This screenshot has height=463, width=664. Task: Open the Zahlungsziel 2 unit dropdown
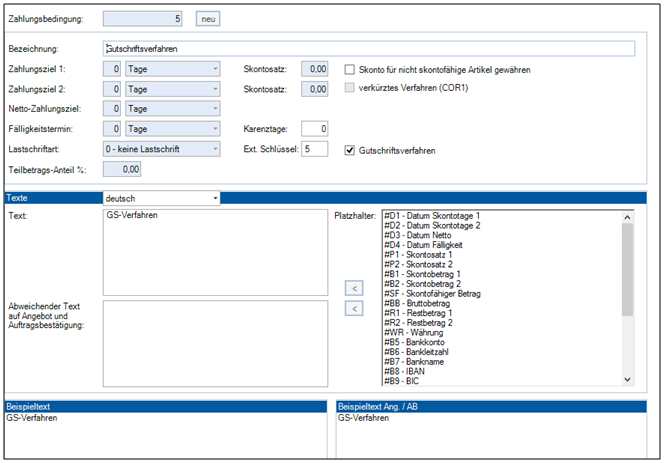(x=214, y=89)
